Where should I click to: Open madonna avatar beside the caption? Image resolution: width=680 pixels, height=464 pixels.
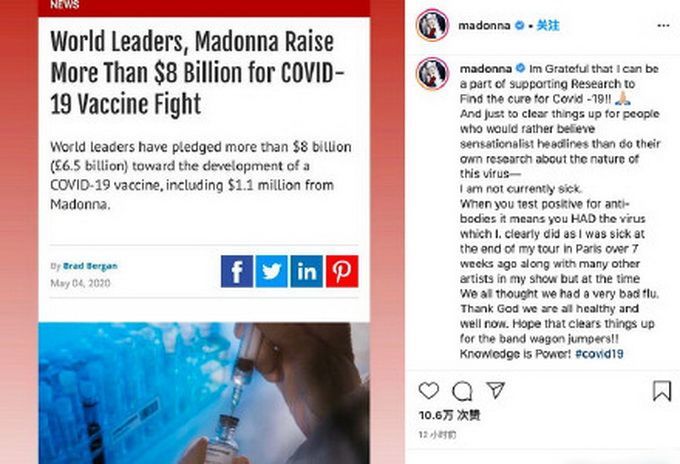[x=432, y=73]
